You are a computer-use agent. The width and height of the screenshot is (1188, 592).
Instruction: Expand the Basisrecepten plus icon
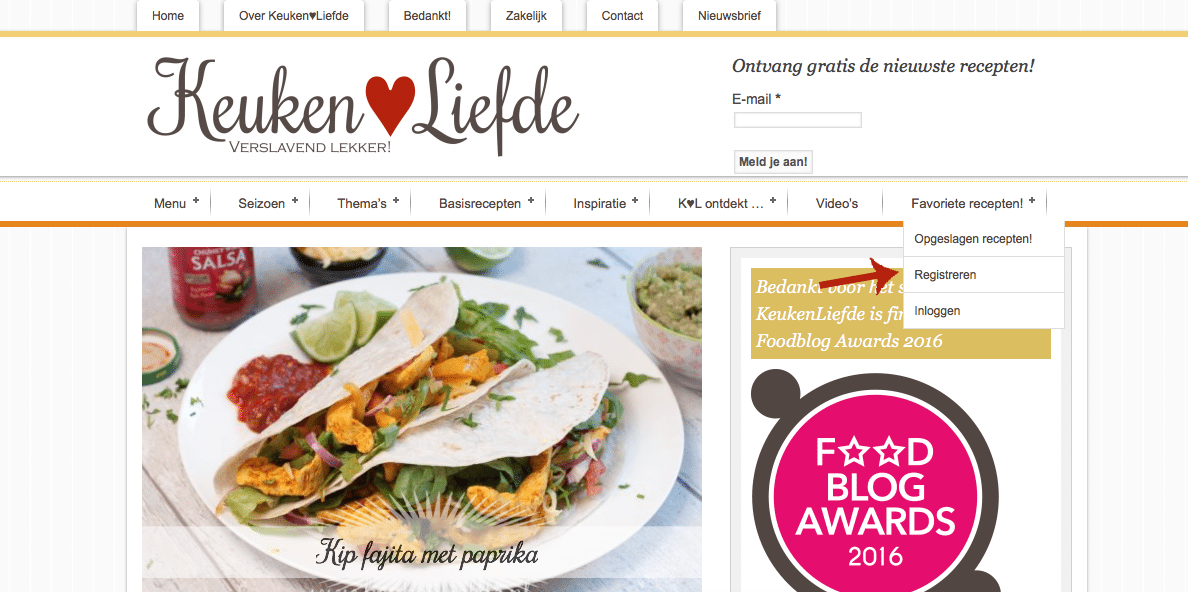[x=530, y=201]
